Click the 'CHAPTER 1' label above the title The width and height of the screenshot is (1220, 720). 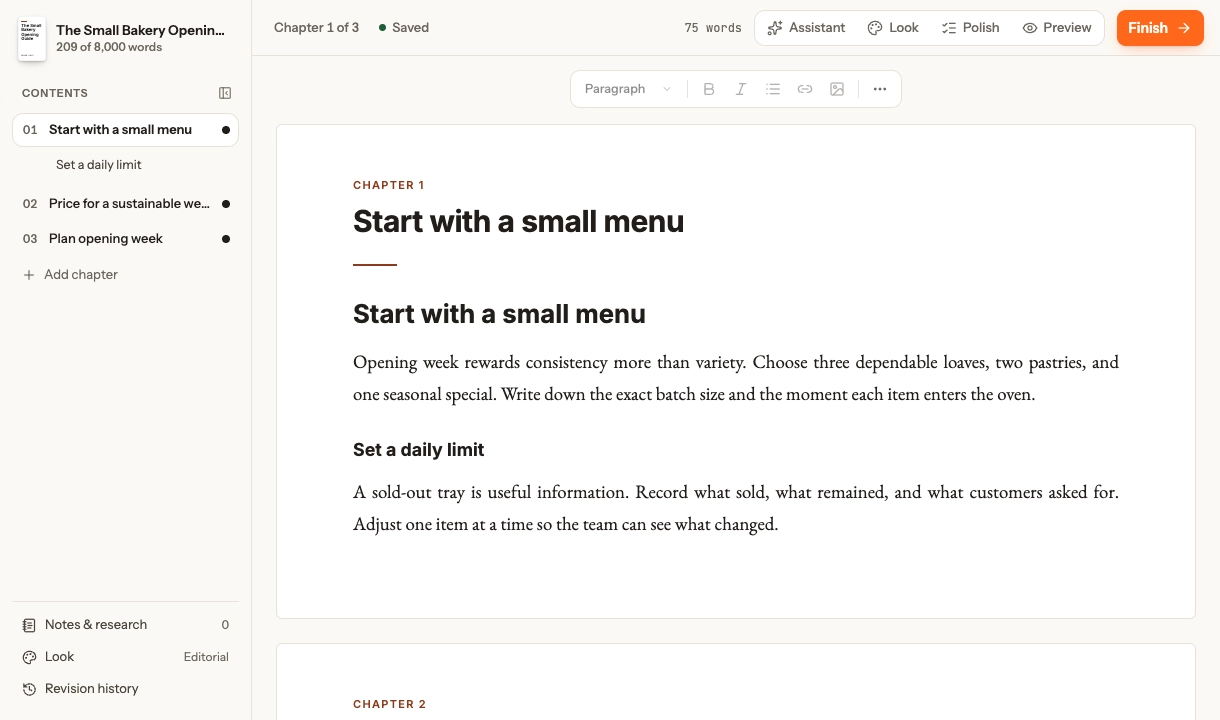click(x=389, y=186)
